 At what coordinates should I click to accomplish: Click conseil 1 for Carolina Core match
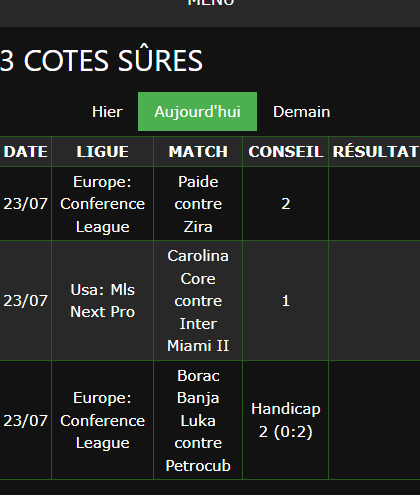tap(286, 301)
